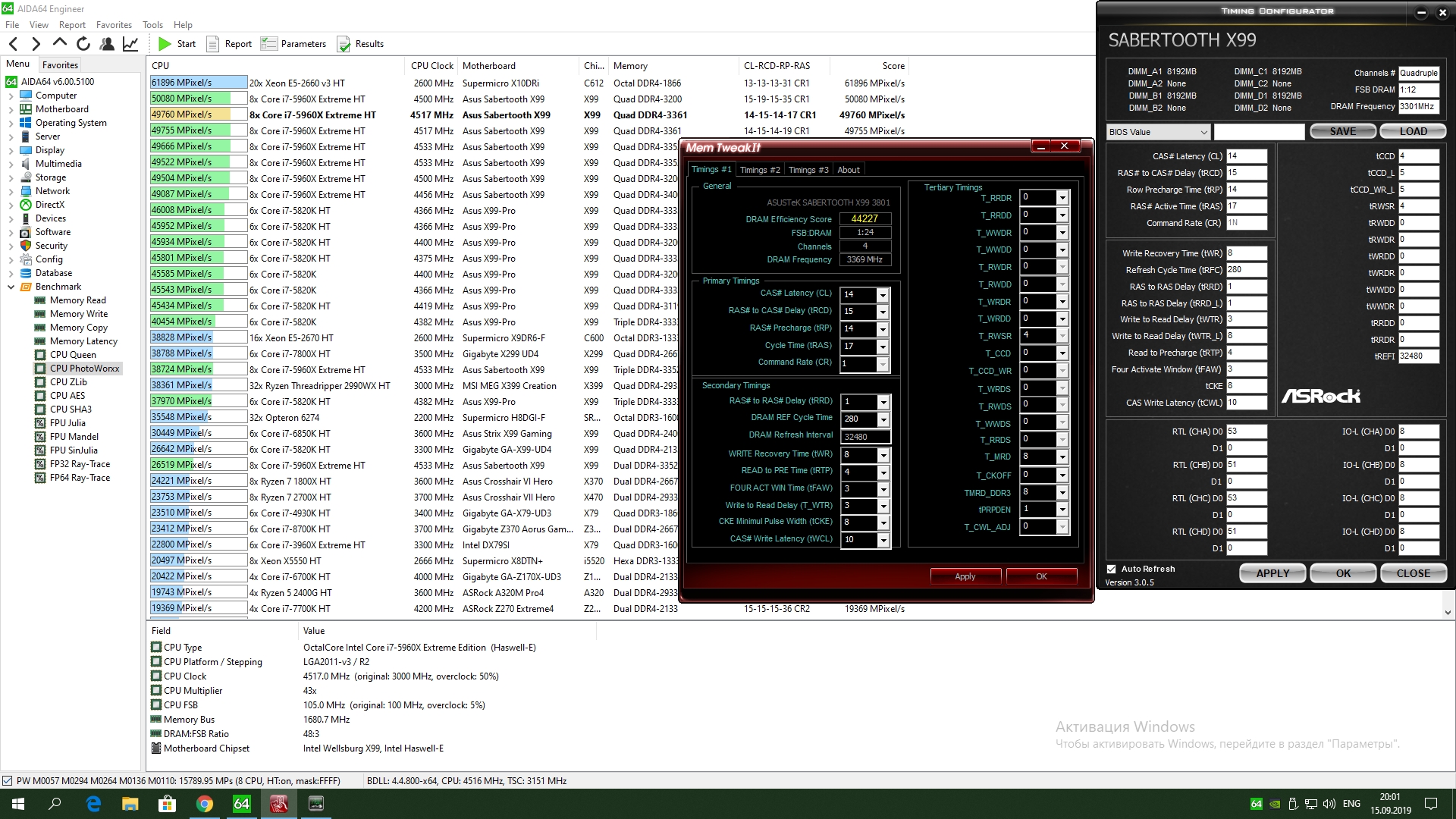
Task: Open Parameters from the toolbar
Action: pyautogui.click(x=293, y=44)
